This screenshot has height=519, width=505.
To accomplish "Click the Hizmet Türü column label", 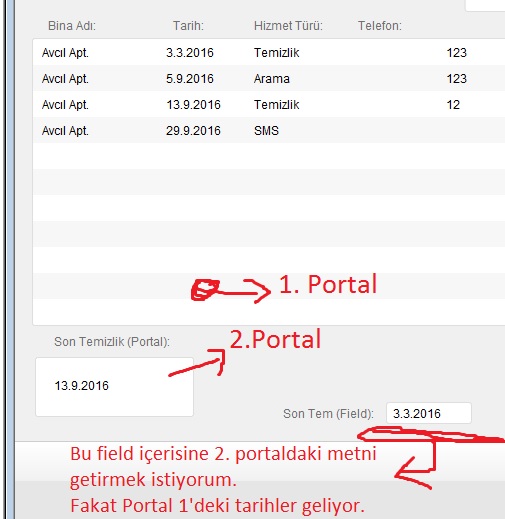I will coord(288,26).
